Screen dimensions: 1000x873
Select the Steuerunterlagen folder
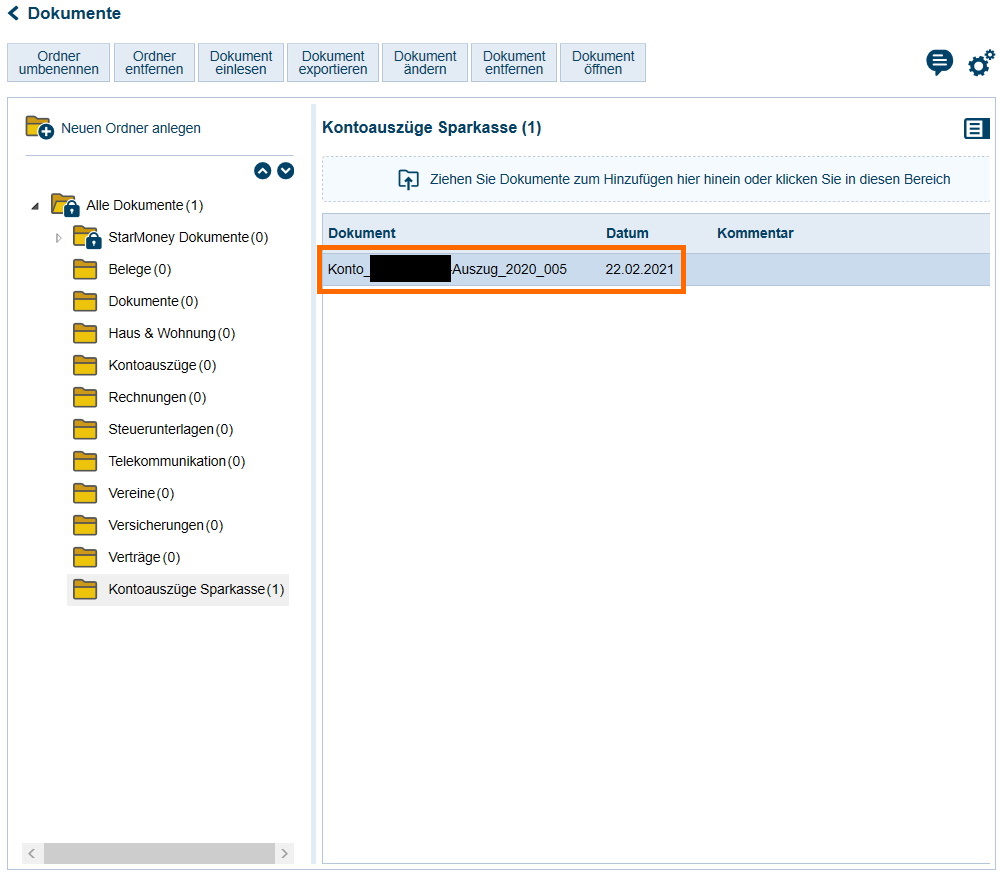[170, 429]
